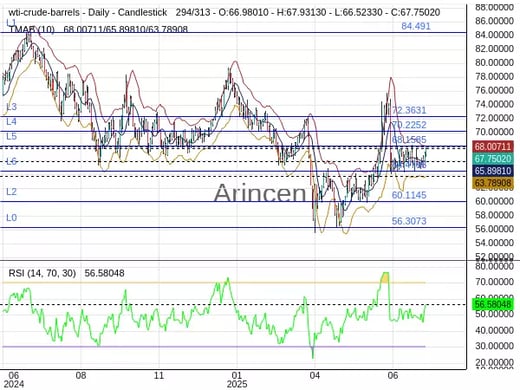Select the chart title 'wti-crude-barrels - Daily - Candlestick'
520x390 pixels.
tap(88, 12)
